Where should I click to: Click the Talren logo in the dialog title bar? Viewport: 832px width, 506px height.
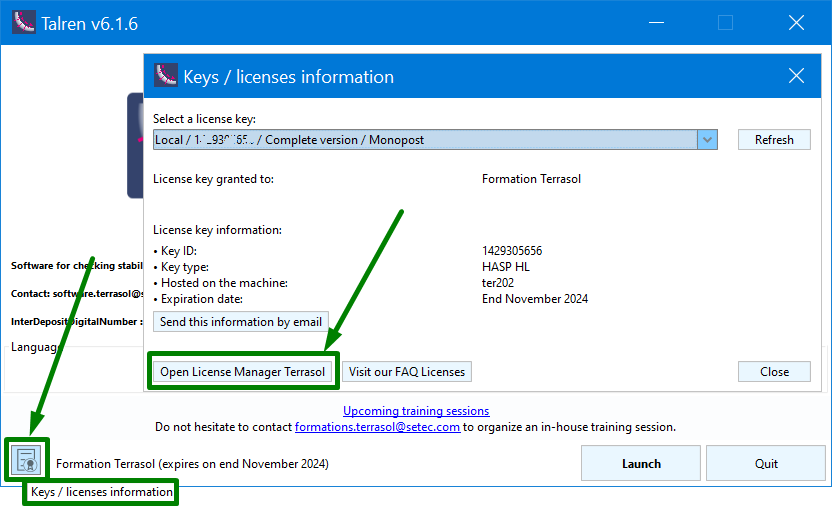click(166, 75)
